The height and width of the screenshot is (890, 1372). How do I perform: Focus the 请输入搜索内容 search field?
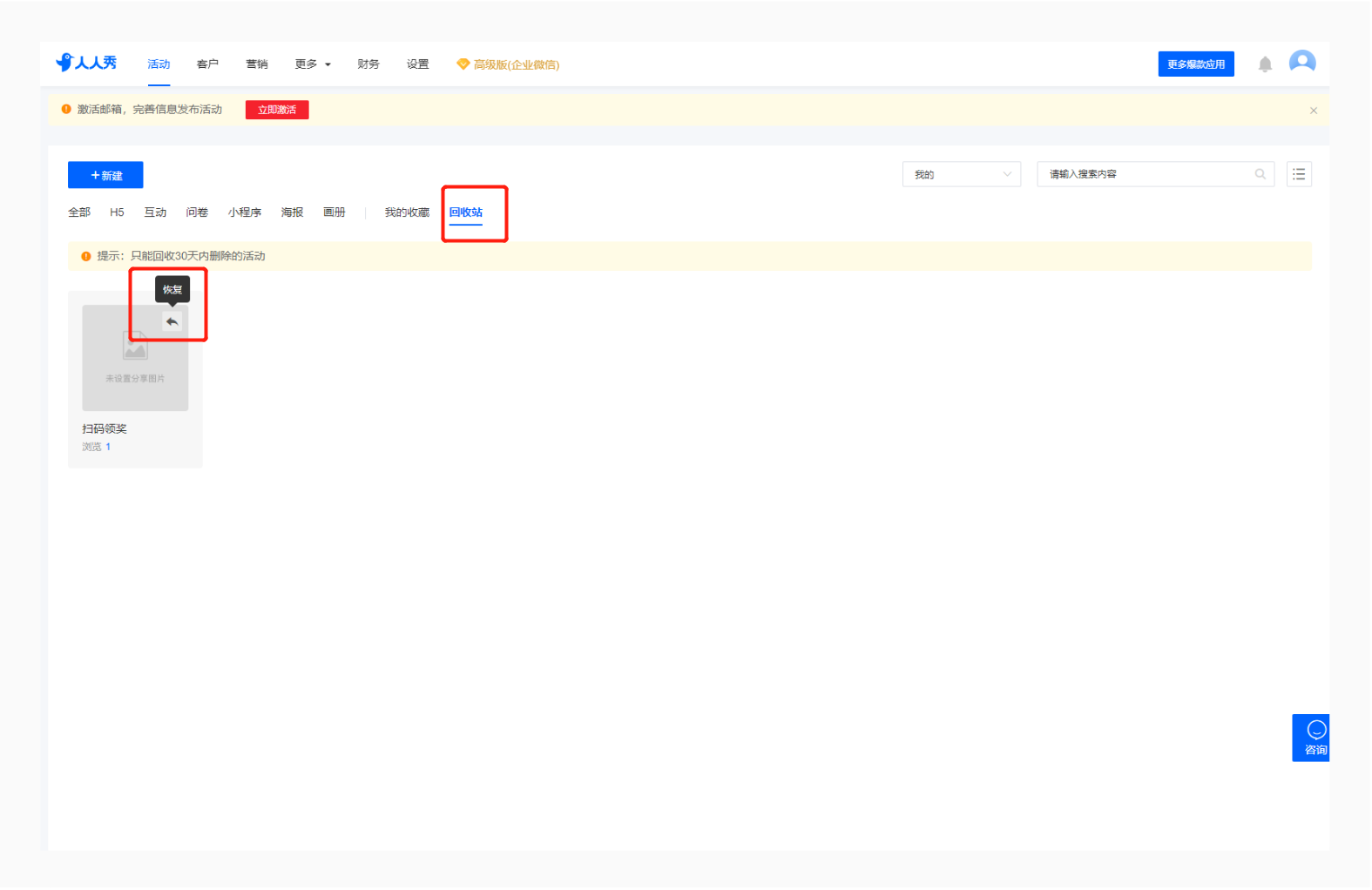(x=1156, y=174)
